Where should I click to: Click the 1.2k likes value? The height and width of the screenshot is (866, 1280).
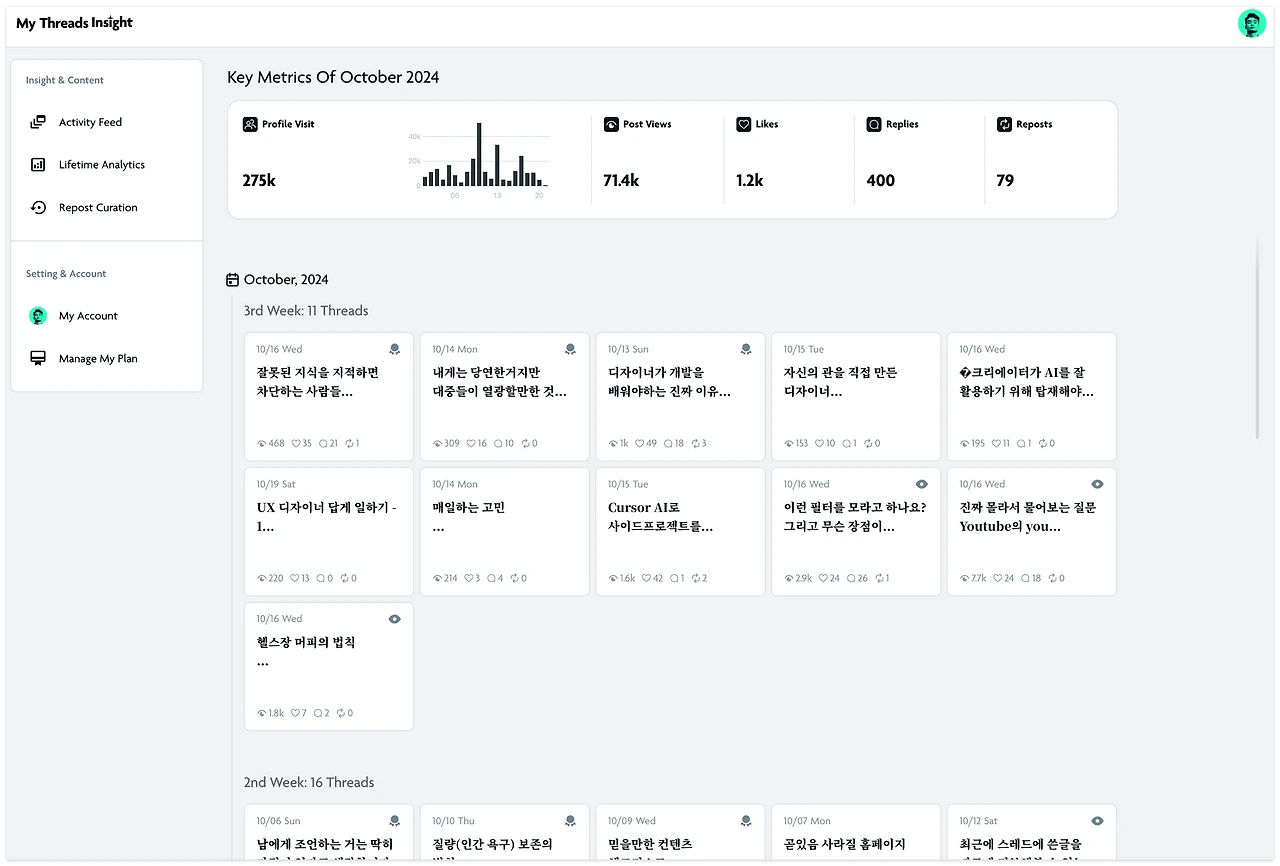pyautogui.click(x=750, y=181)
